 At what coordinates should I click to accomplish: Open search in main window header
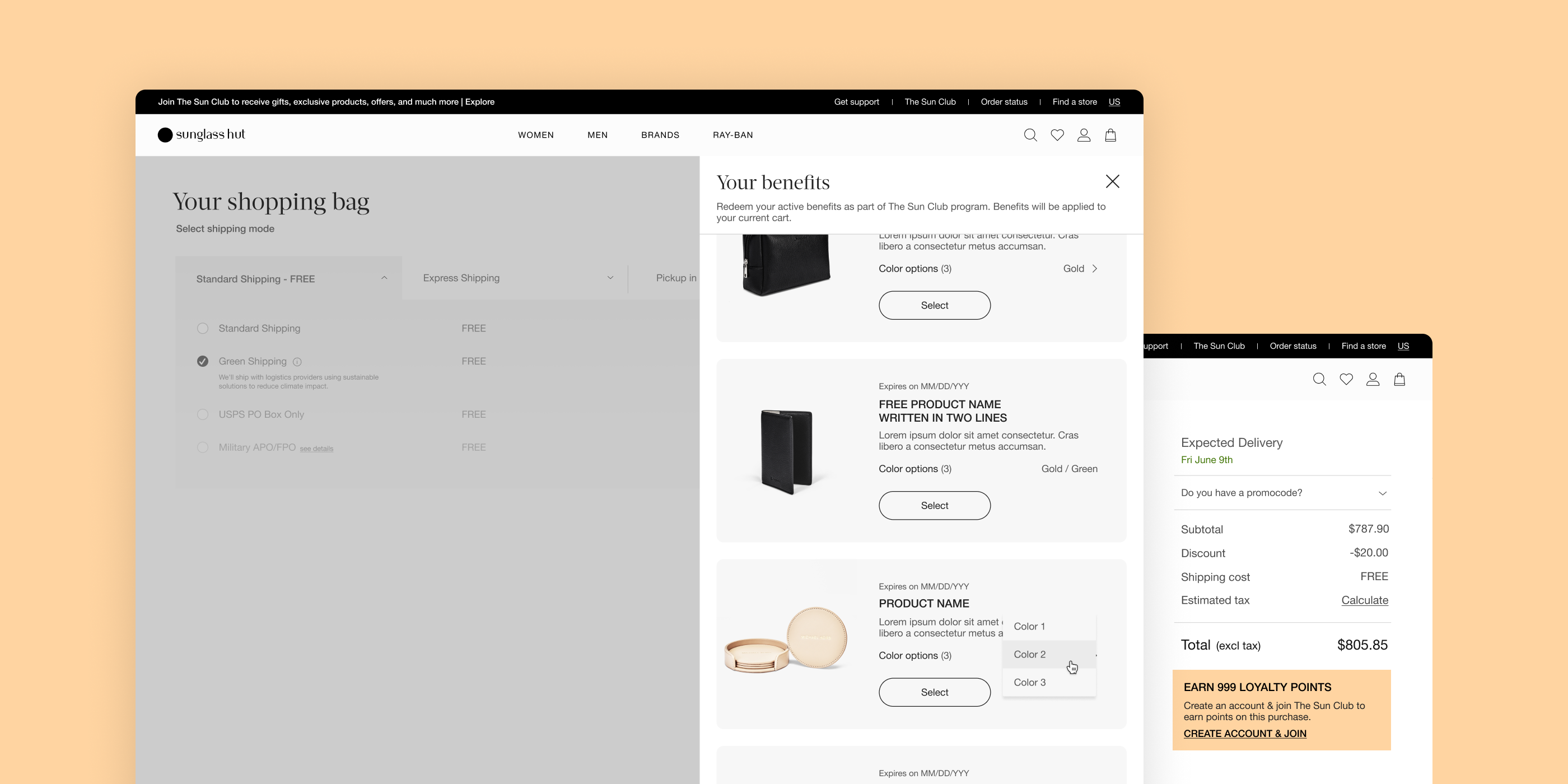[1030, 135]
